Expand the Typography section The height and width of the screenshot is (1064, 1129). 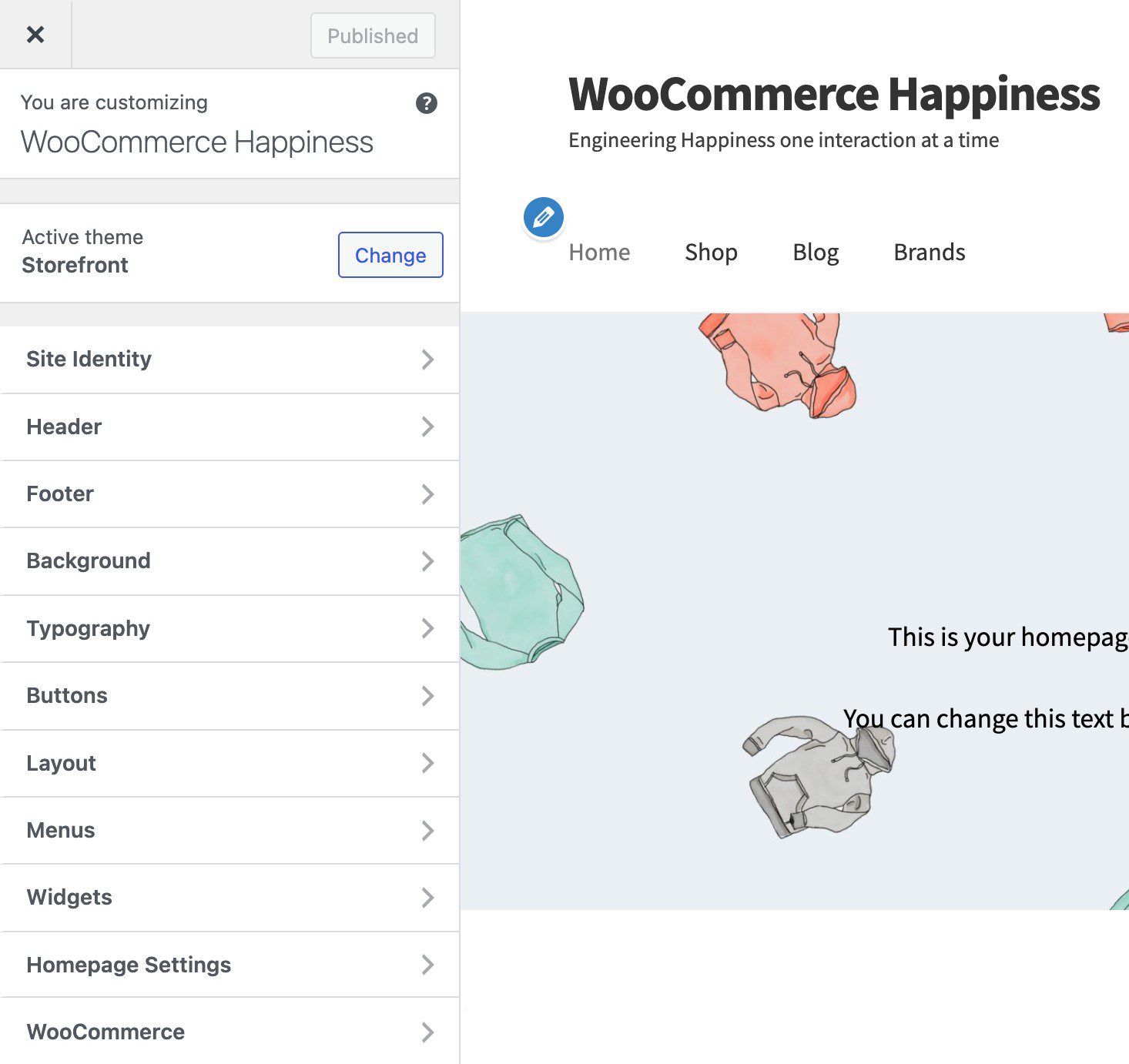tap(229, 629)
